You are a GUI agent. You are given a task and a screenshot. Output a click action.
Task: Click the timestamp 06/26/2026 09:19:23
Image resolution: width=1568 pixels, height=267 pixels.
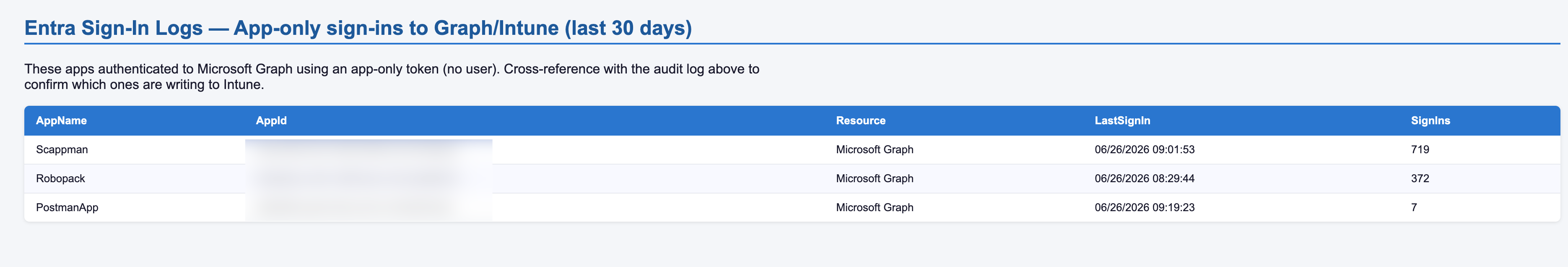click(x=1145, y=207)
